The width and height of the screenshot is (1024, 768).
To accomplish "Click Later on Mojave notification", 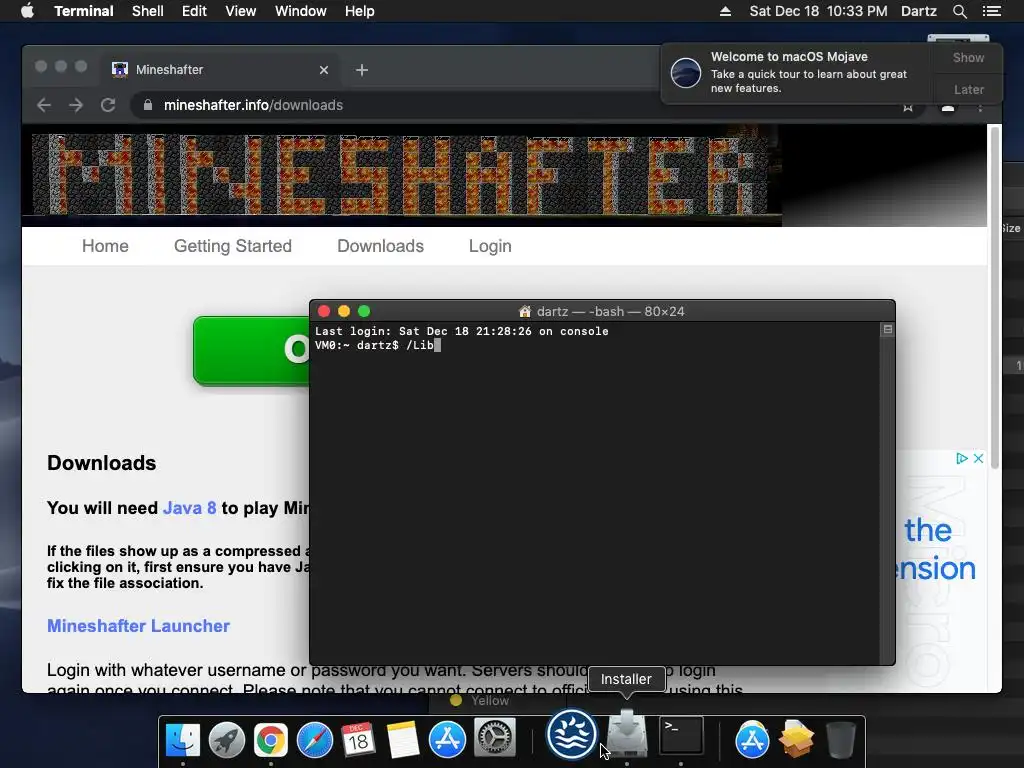I will point(968,89).
